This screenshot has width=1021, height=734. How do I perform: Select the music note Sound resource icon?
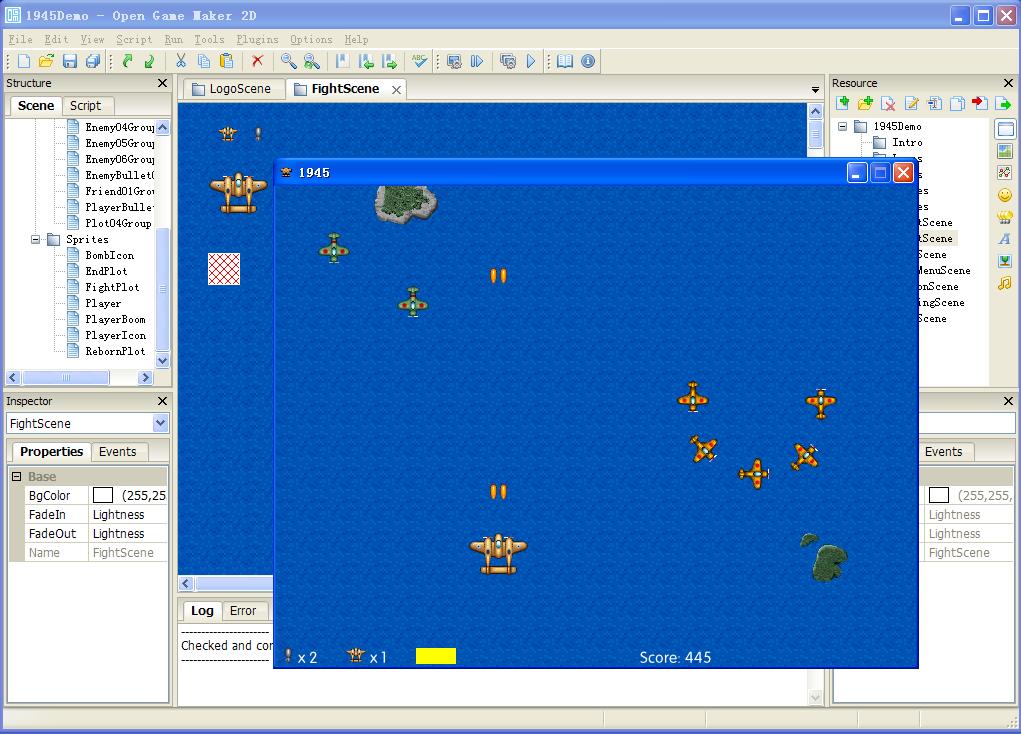(x=1005, y=283)
